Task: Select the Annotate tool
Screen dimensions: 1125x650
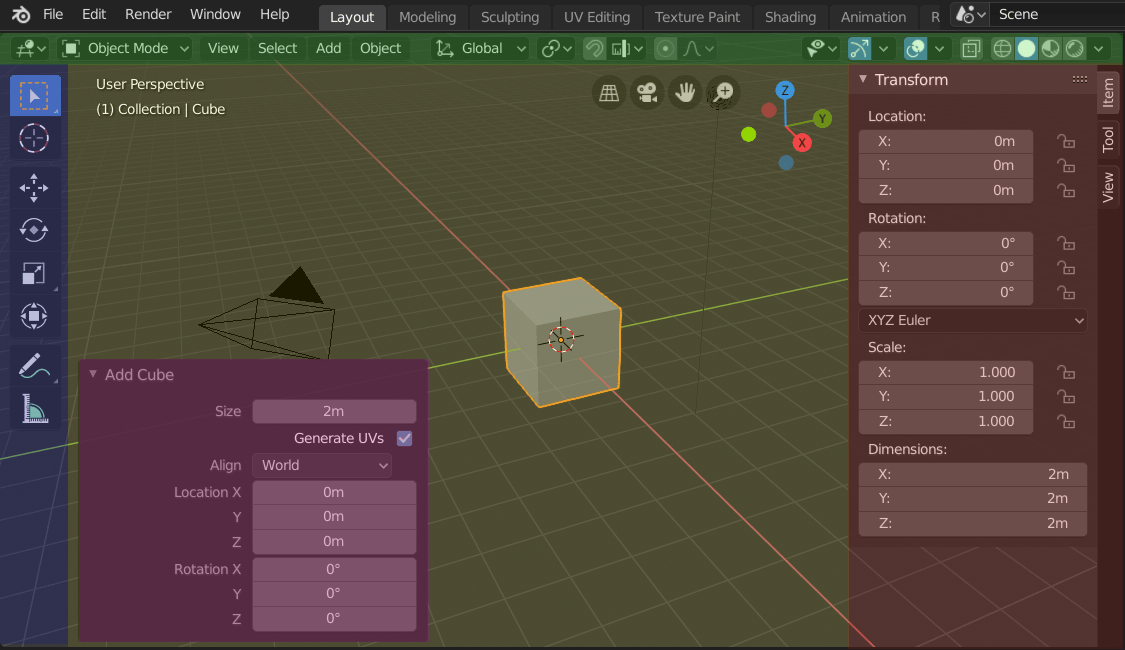Action: (x=34, y=367)
